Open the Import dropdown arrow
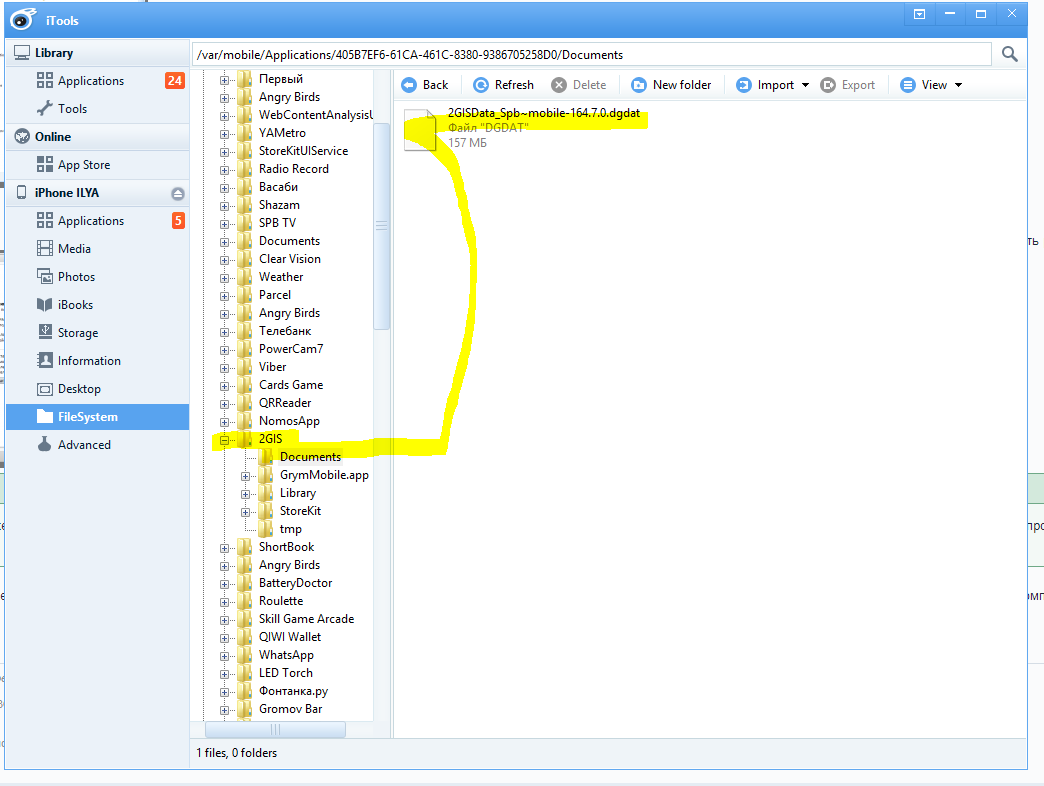Viewport: 1044px width, 786px height. [x=806, y=85]
